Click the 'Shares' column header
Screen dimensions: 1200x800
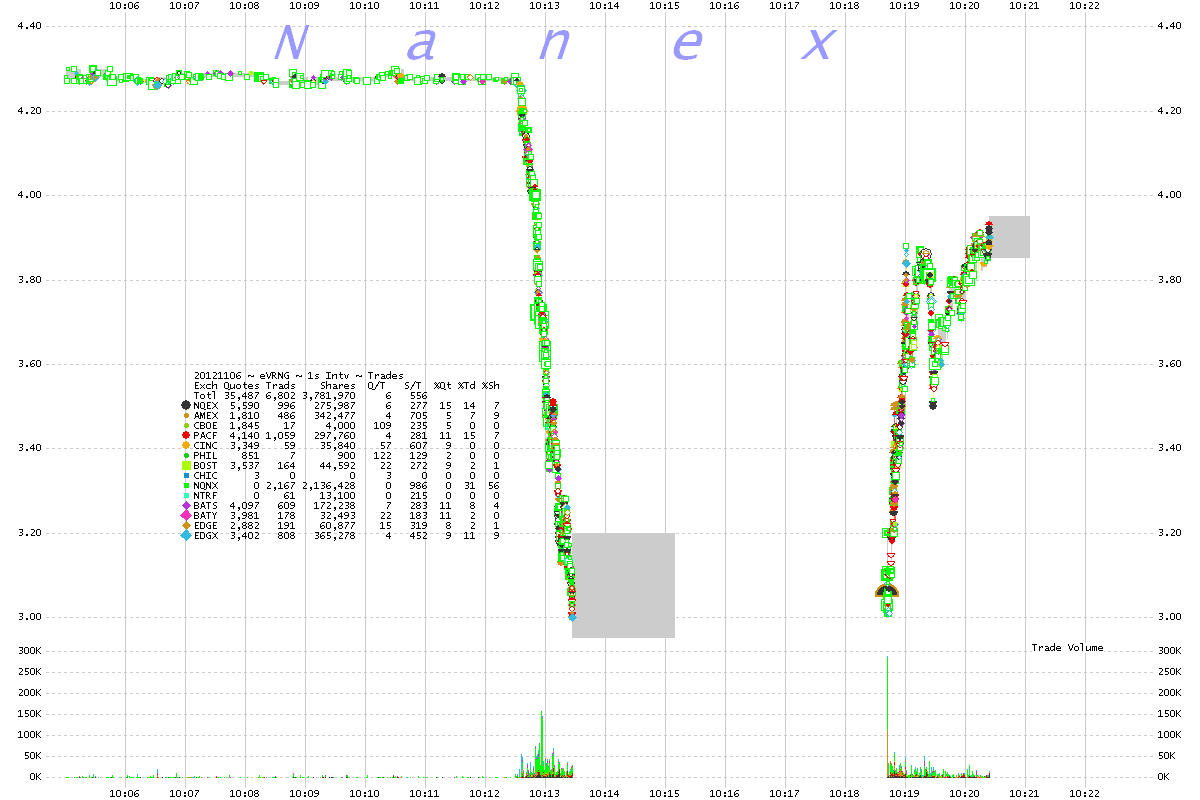[x=338, y=385]
